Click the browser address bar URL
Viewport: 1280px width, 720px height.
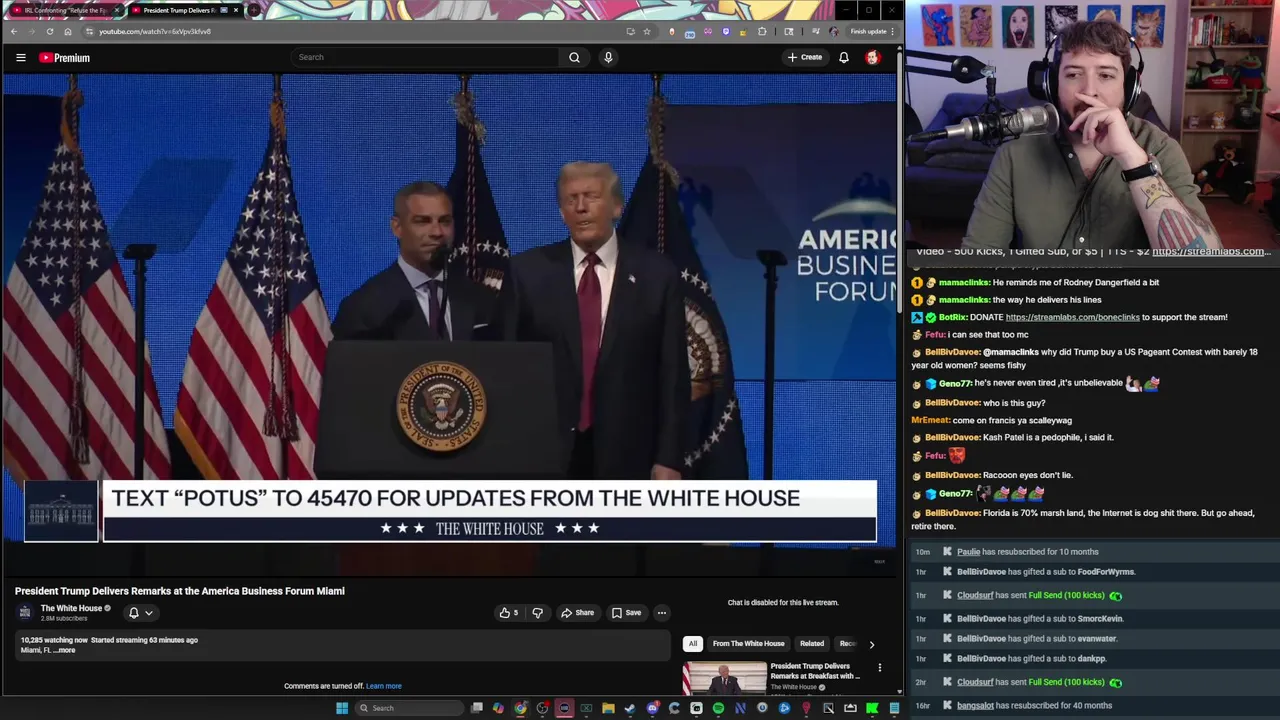coord(154,31)
